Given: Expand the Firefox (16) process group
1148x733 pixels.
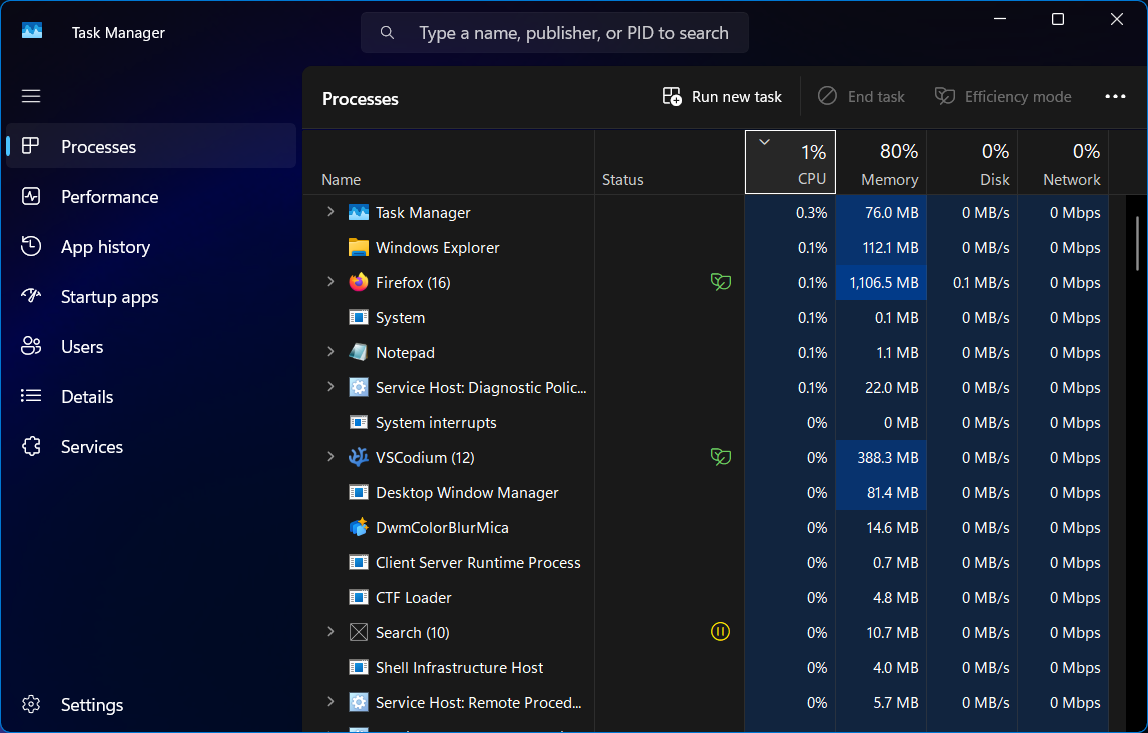Looking at the screenshot, I should pos(330,282).
